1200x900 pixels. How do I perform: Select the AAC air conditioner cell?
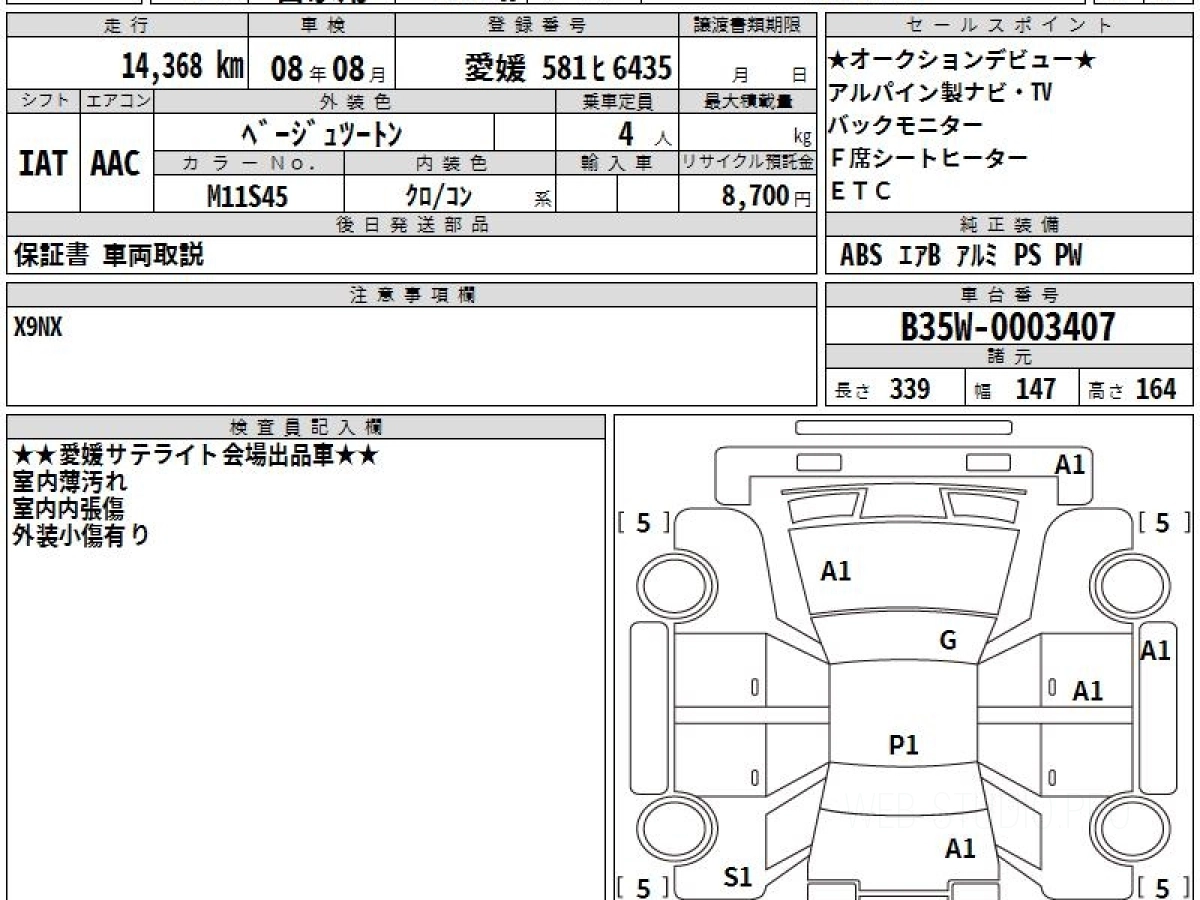116,164
